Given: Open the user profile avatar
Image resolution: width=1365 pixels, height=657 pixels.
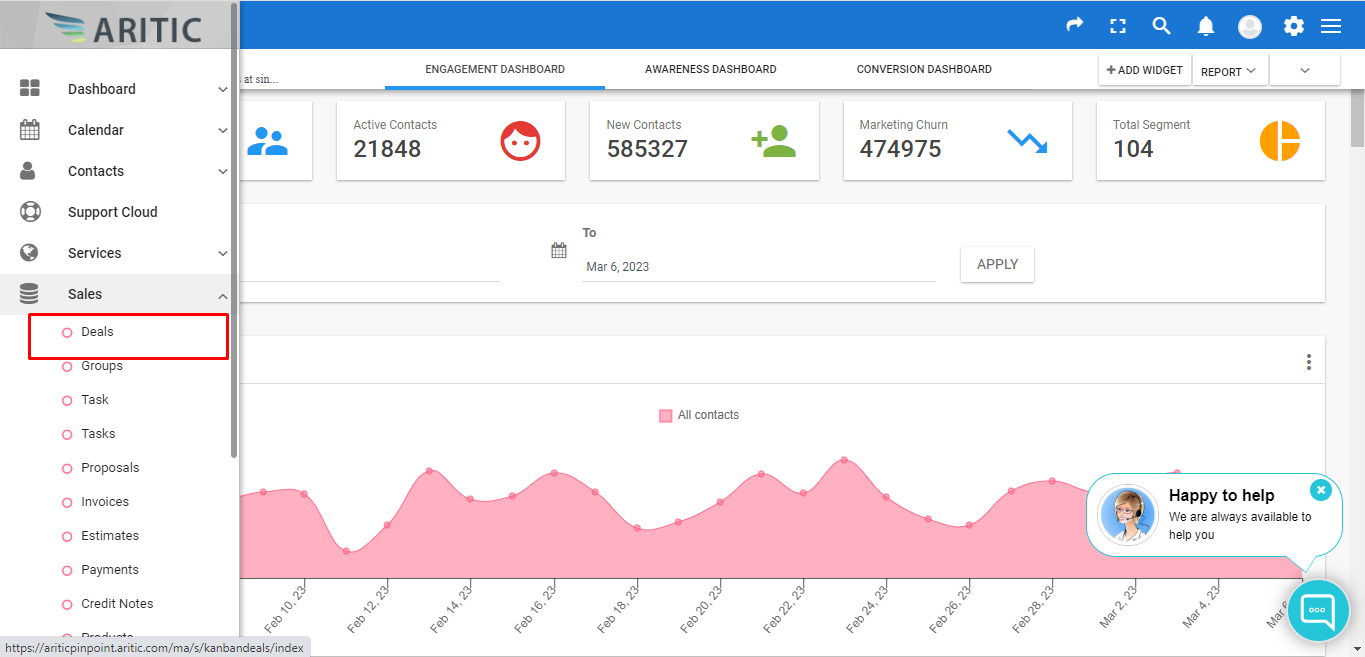Looking at the screenshot, I should [1250, 27].
